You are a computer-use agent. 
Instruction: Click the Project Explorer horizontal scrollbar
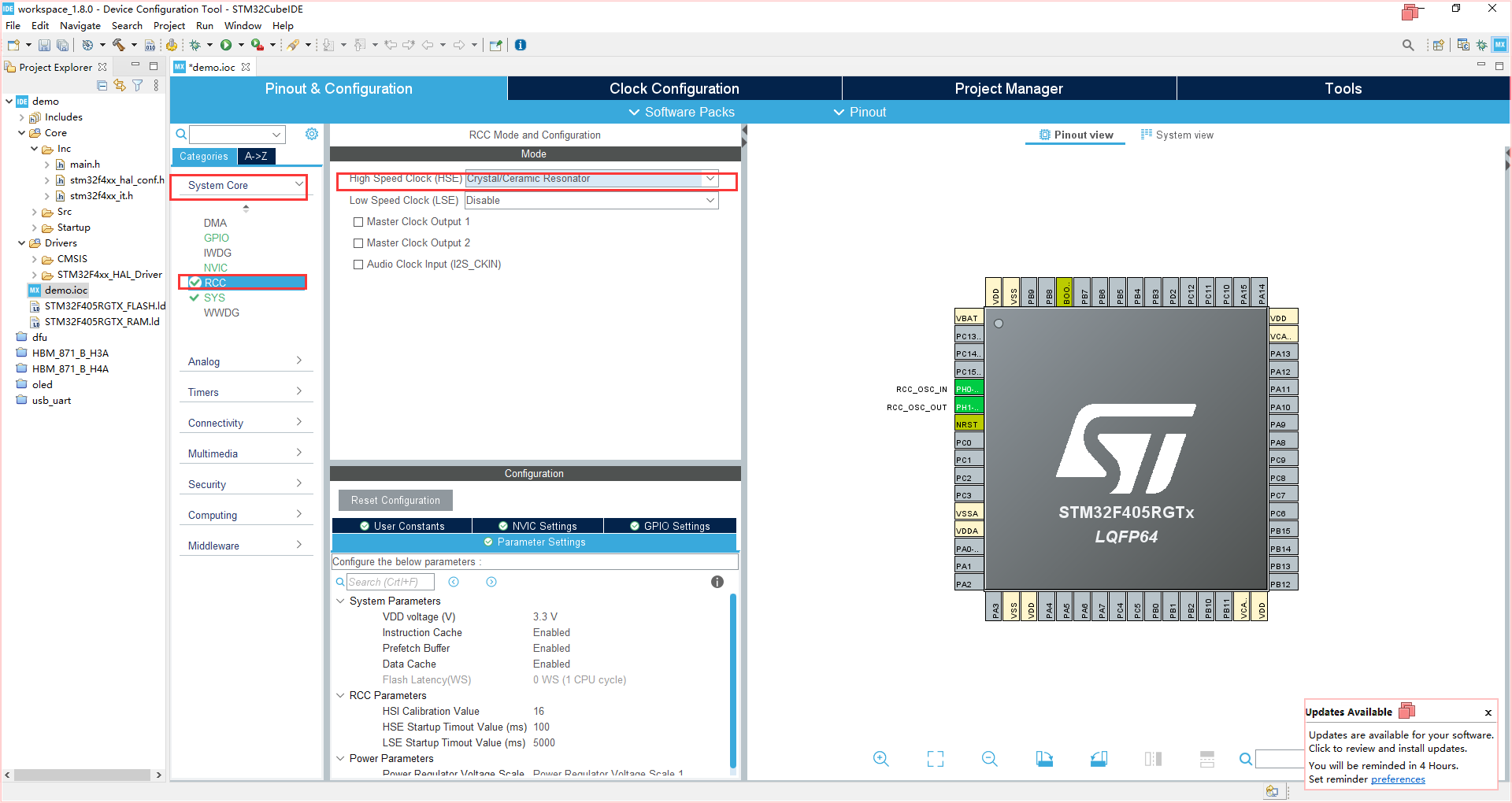pyautogui.click(x=83, y=775)
